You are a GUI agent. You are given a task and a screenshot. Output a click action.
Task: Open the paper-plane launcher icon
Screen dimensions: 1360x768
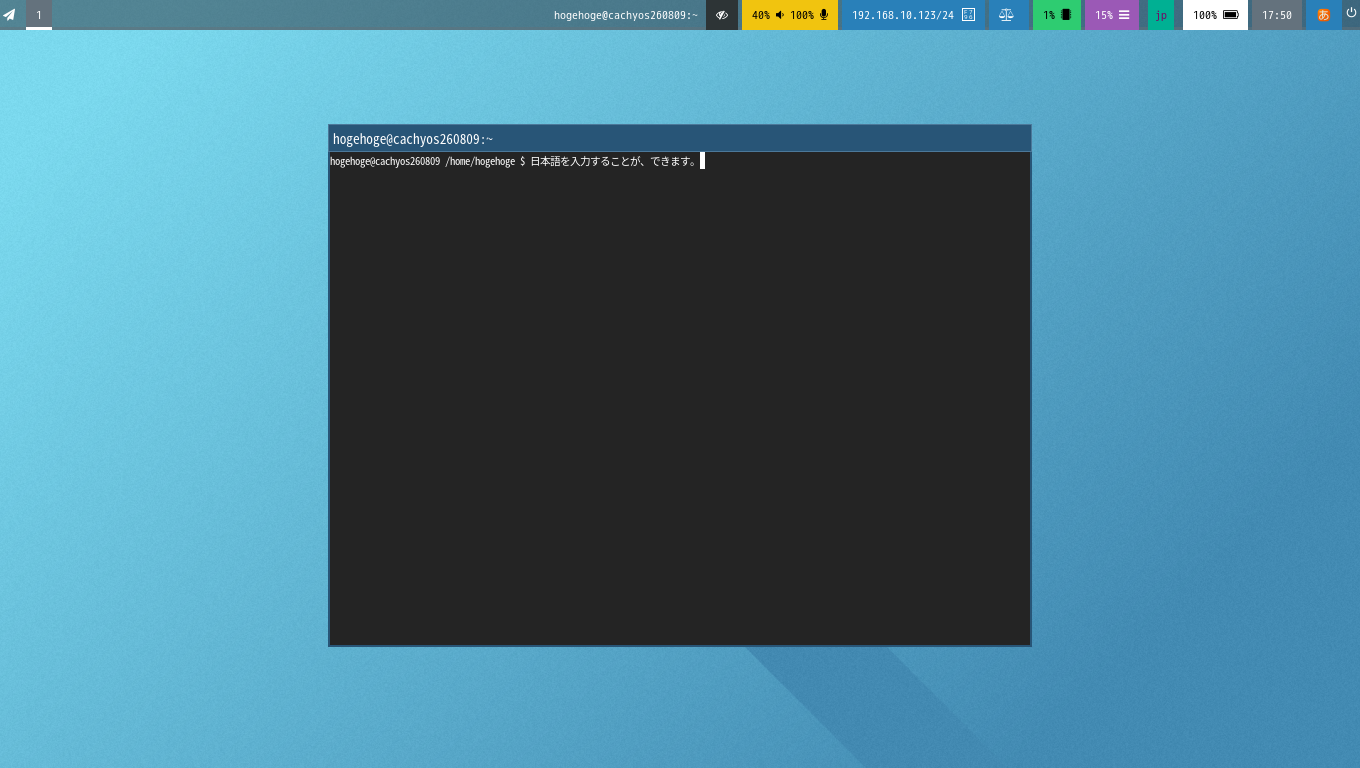pyautogui.click(x=9, y=15)
